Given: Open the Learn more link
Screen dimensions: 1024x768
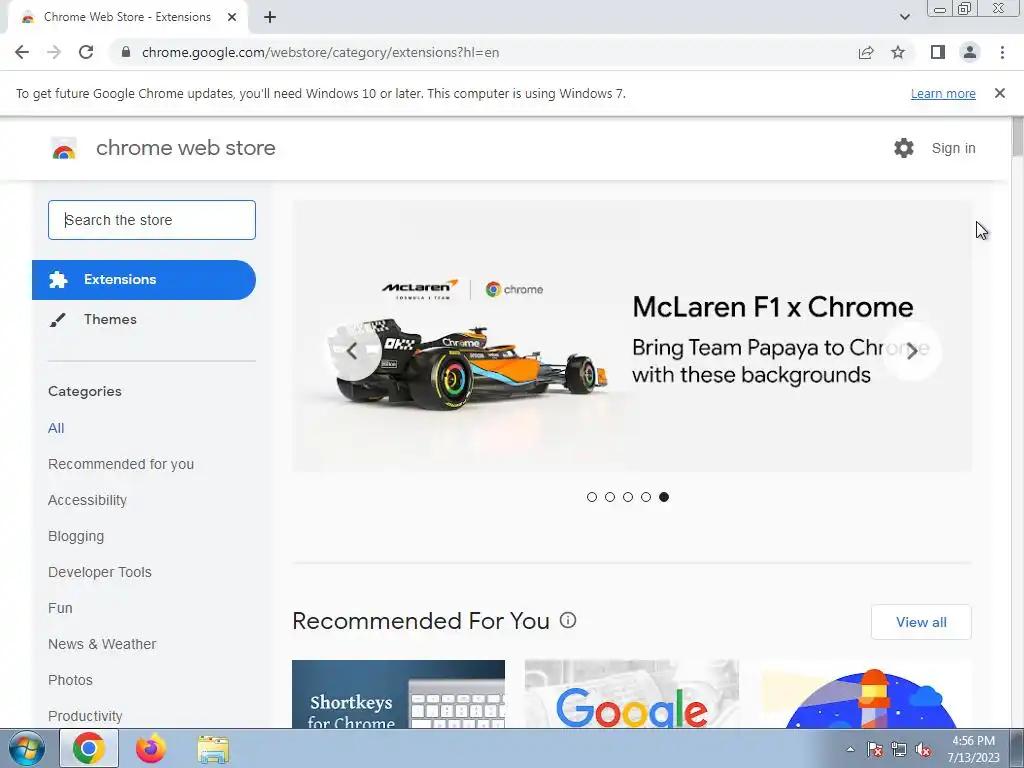Looking at the screenshot, I should 943,93.
